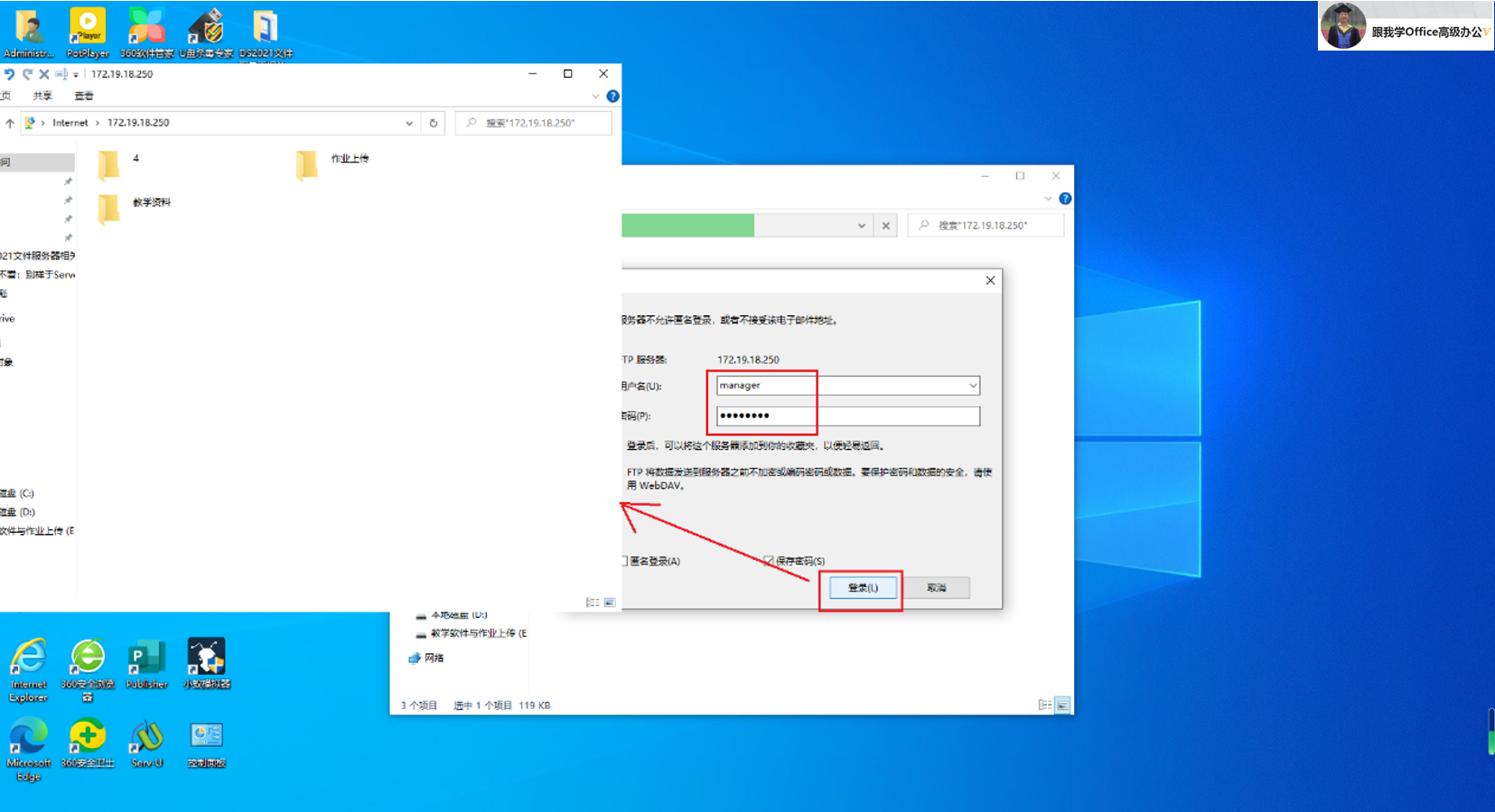
Task: Open the Serv-U desktop icon
Action: tap(146, 743)
